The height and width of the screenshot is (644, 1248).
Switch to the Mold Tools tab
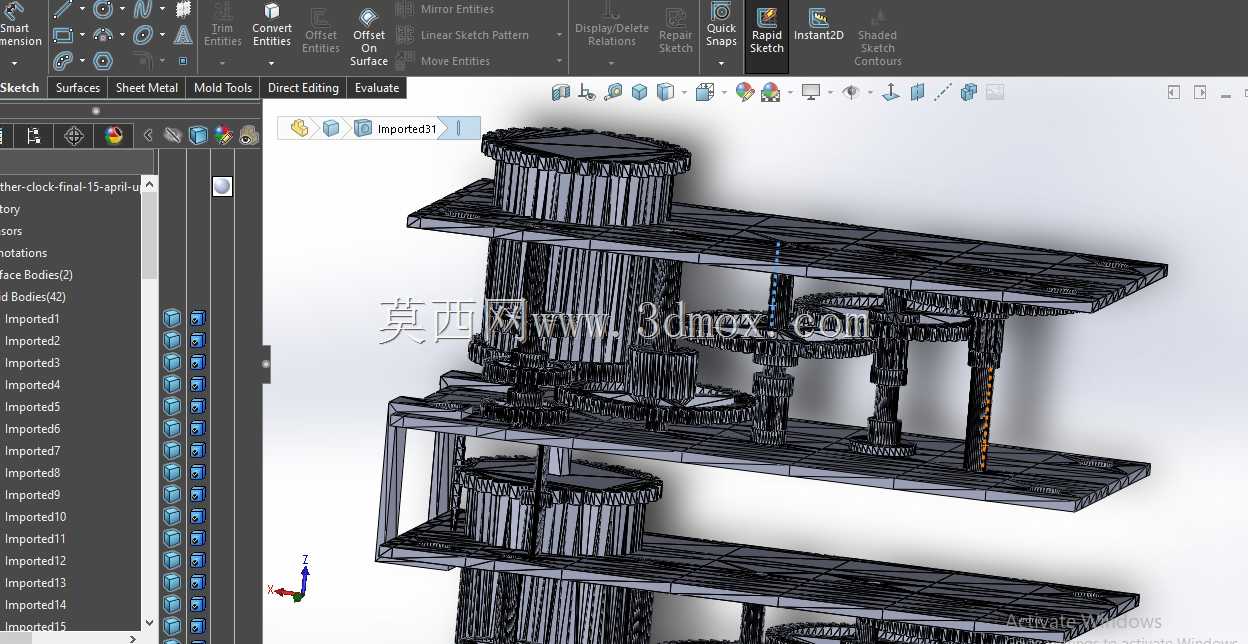(223, 88)
